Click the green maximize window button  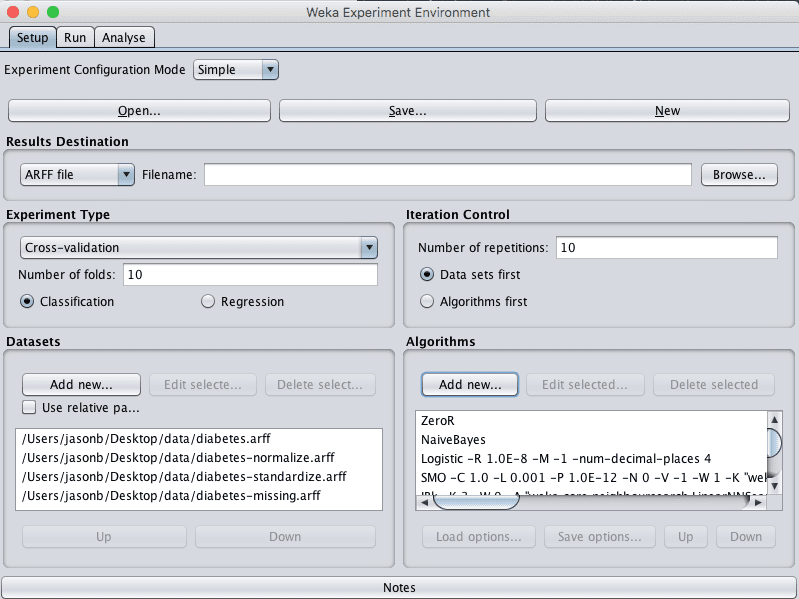point(52,12)
